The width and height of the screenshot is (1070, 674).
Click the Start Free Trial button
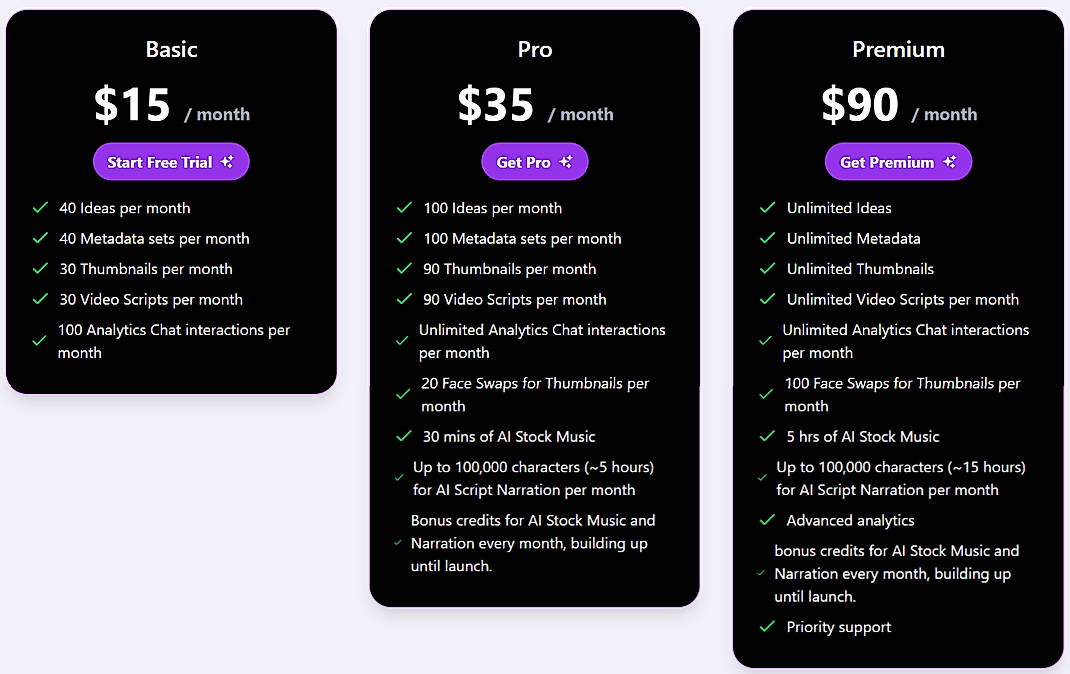(171, 161)
